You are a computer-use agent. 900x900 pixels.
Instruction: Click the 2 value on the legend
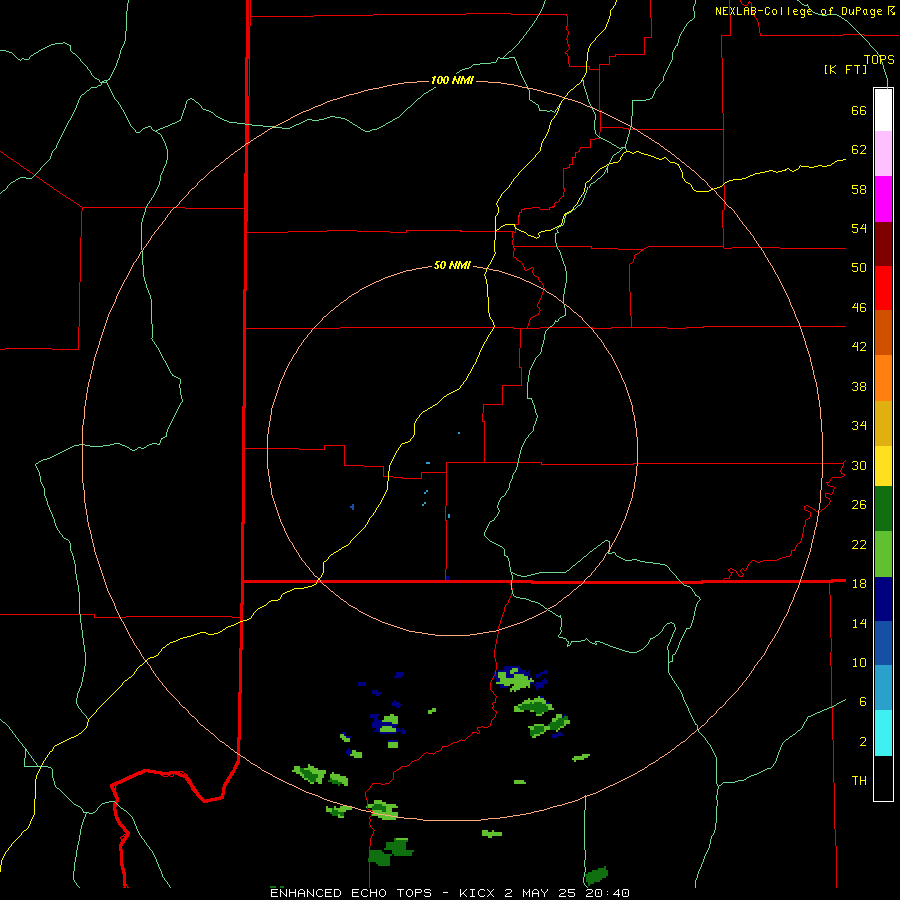862,741
